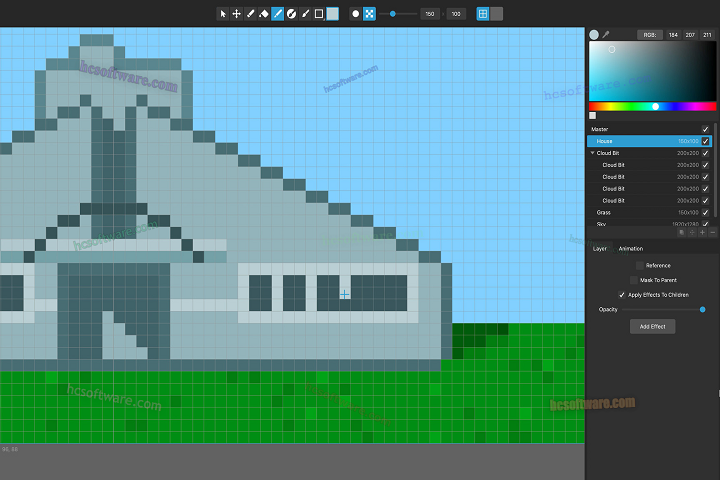This screenshot has width=720, height=480.
Task: Click the Add Effect button
Action: (x=652, y=327)
